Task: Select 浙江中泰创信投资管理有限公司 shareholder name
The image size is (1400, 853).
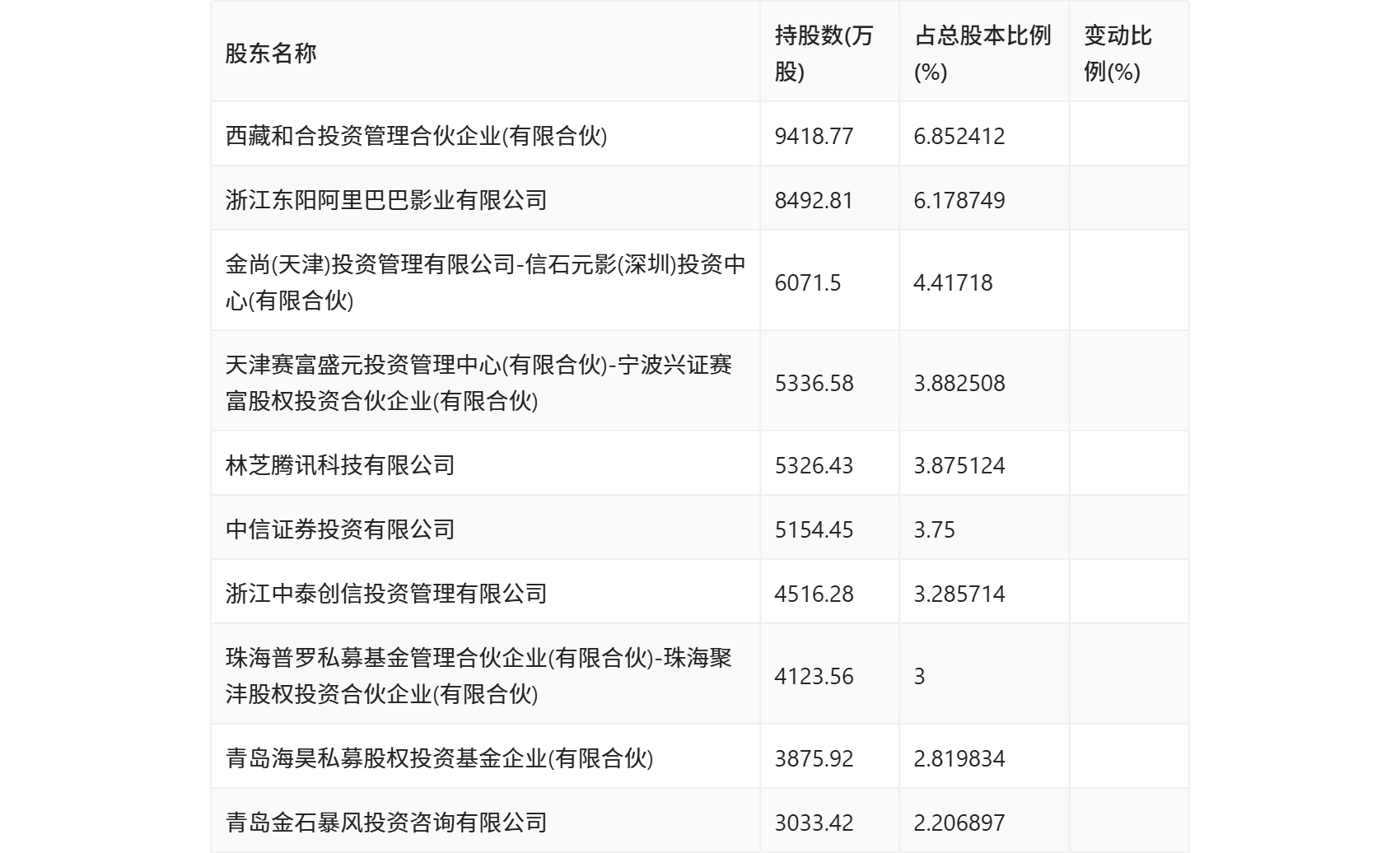Action: click(386, 594)
